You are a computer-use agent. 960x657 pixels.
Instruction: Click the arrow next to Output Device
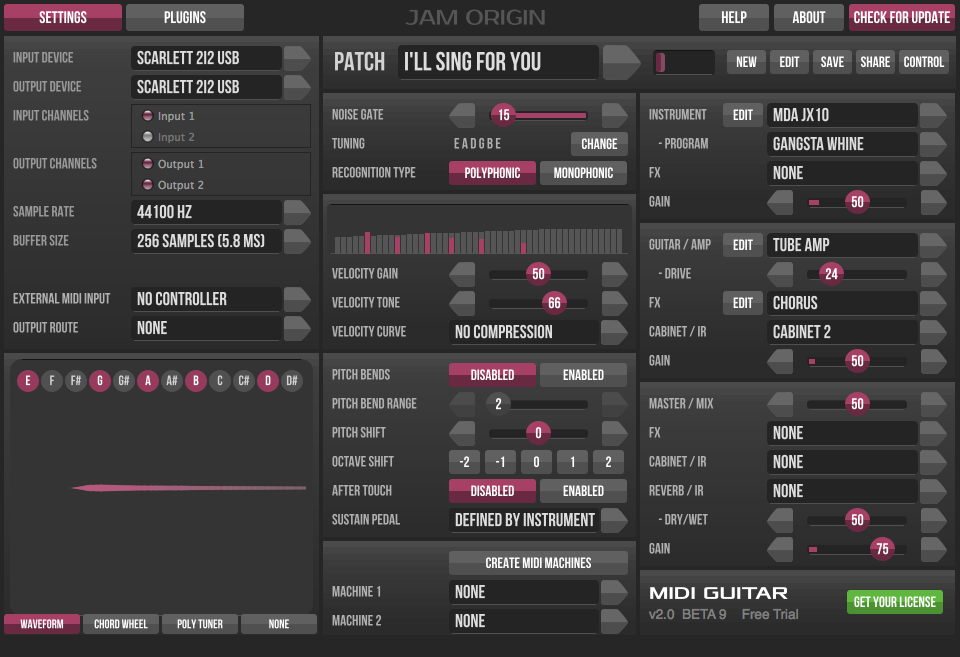(x=297, y=87)
